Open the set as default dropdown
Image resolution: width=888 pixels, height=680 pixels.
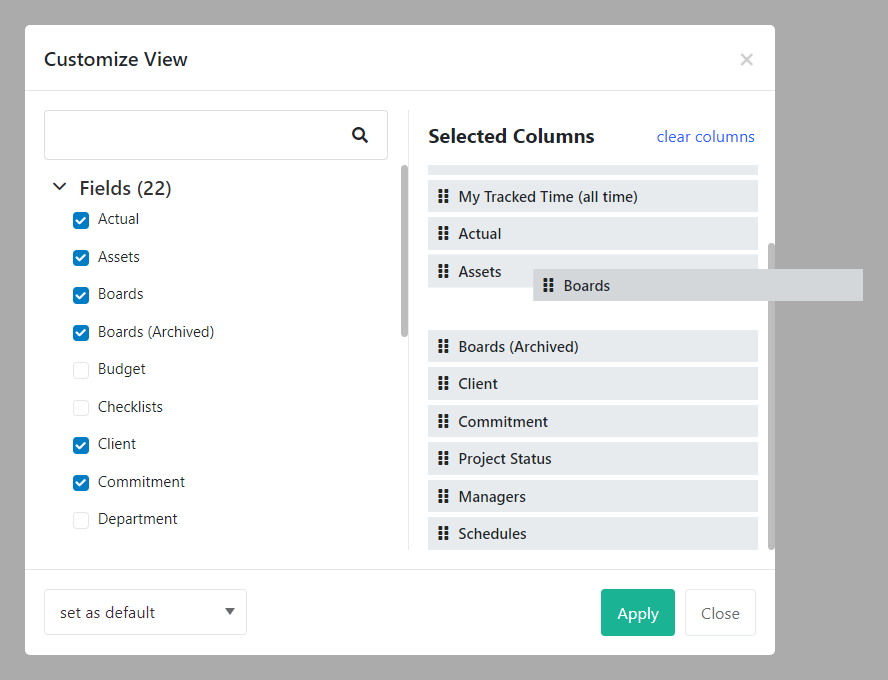tap(145, 612)
